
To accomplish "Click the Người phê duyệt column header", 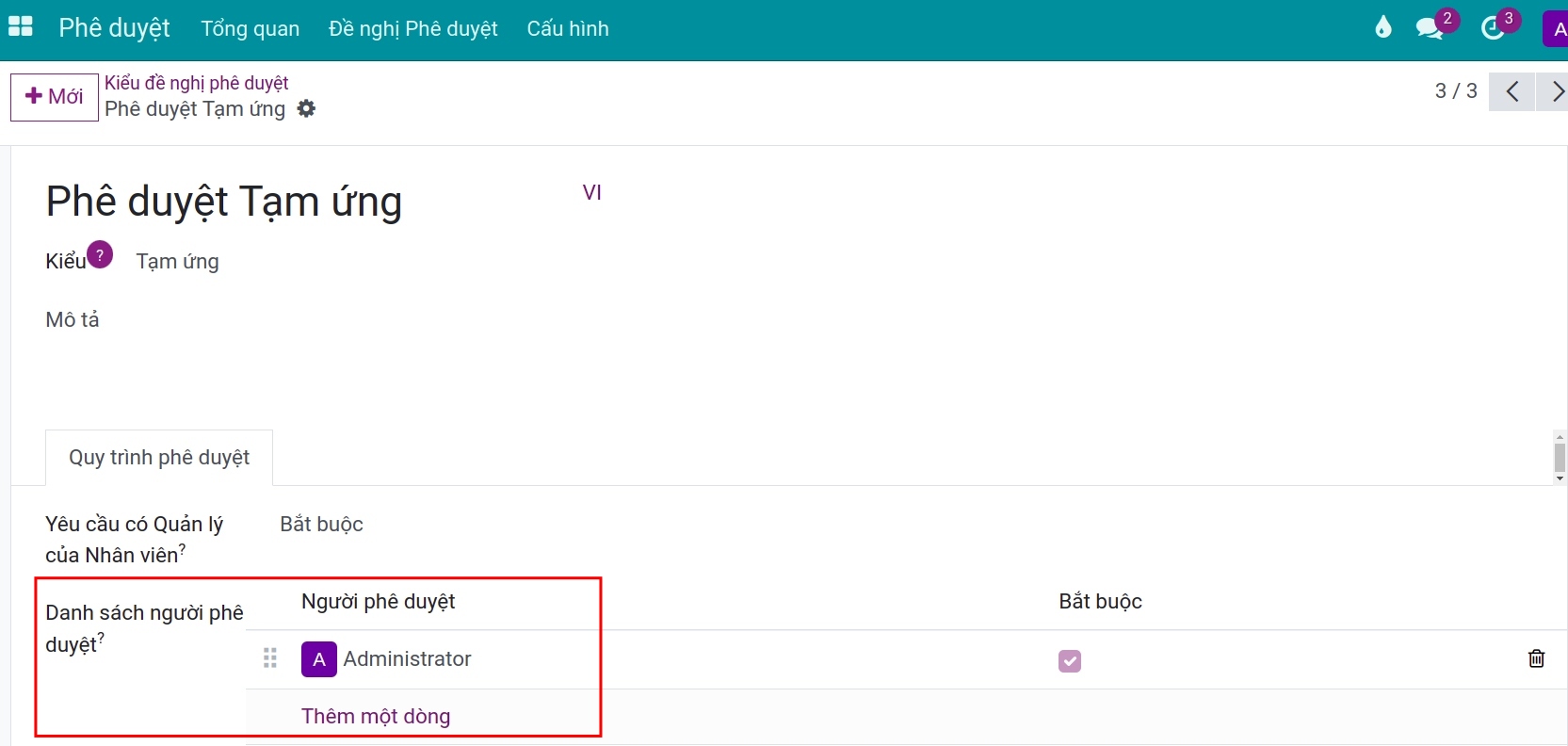I will point(379,601).
